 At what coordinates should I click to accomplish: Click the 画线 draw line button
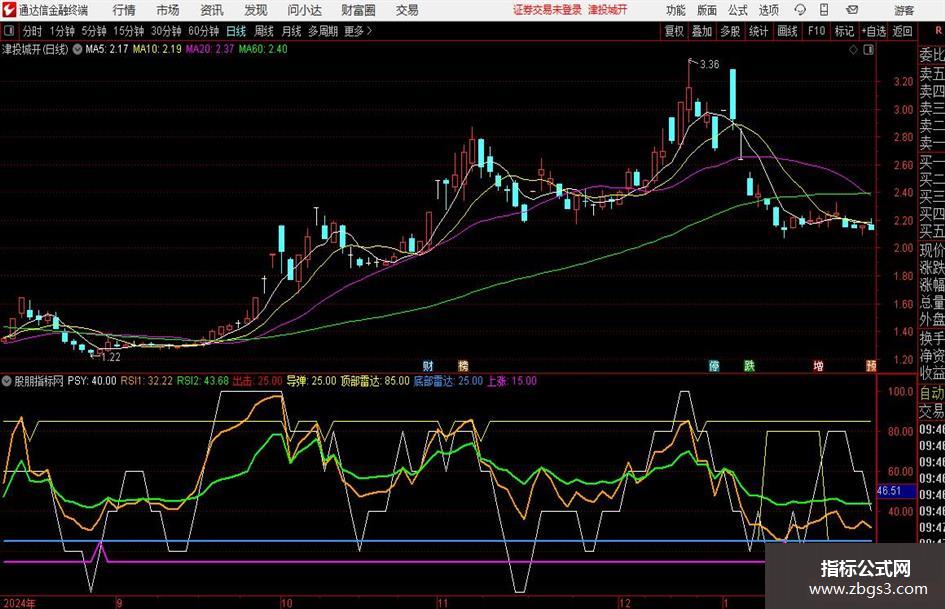click(x=787, y=31)
